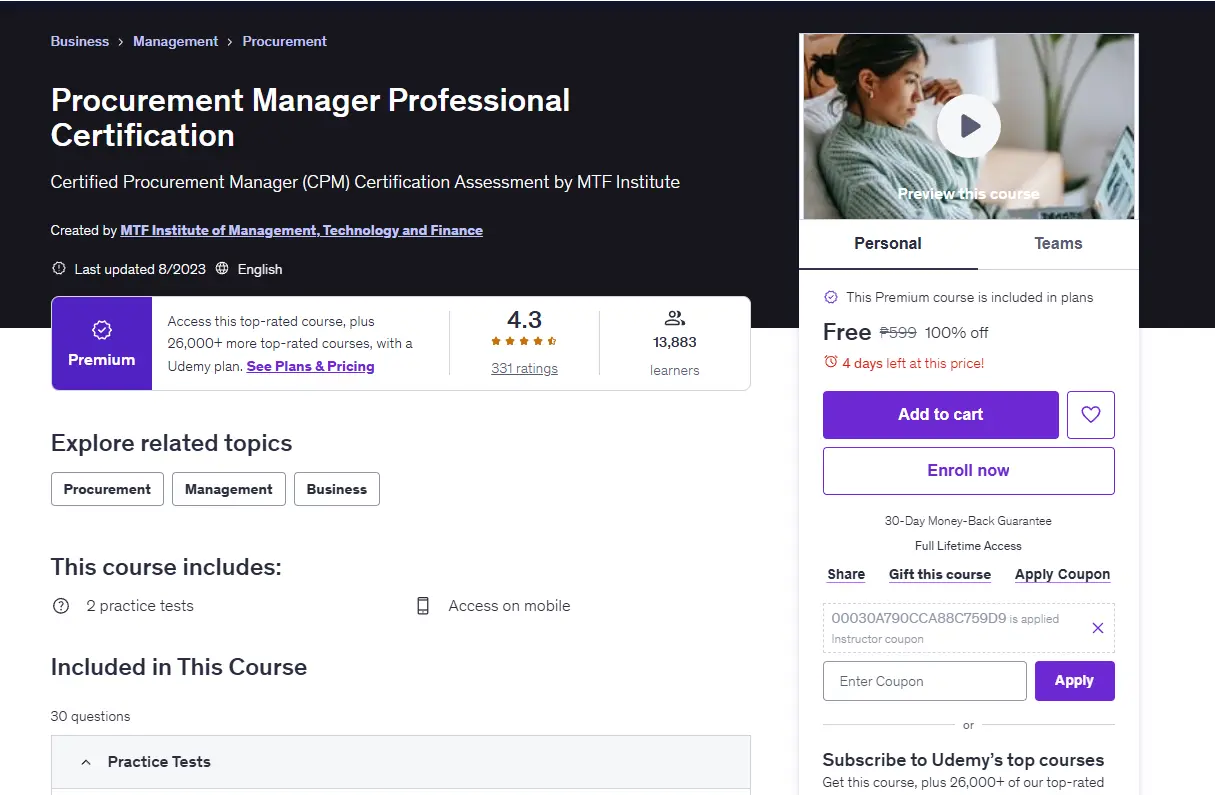Open See Plans & Pricing link

(x=310, y=367)
